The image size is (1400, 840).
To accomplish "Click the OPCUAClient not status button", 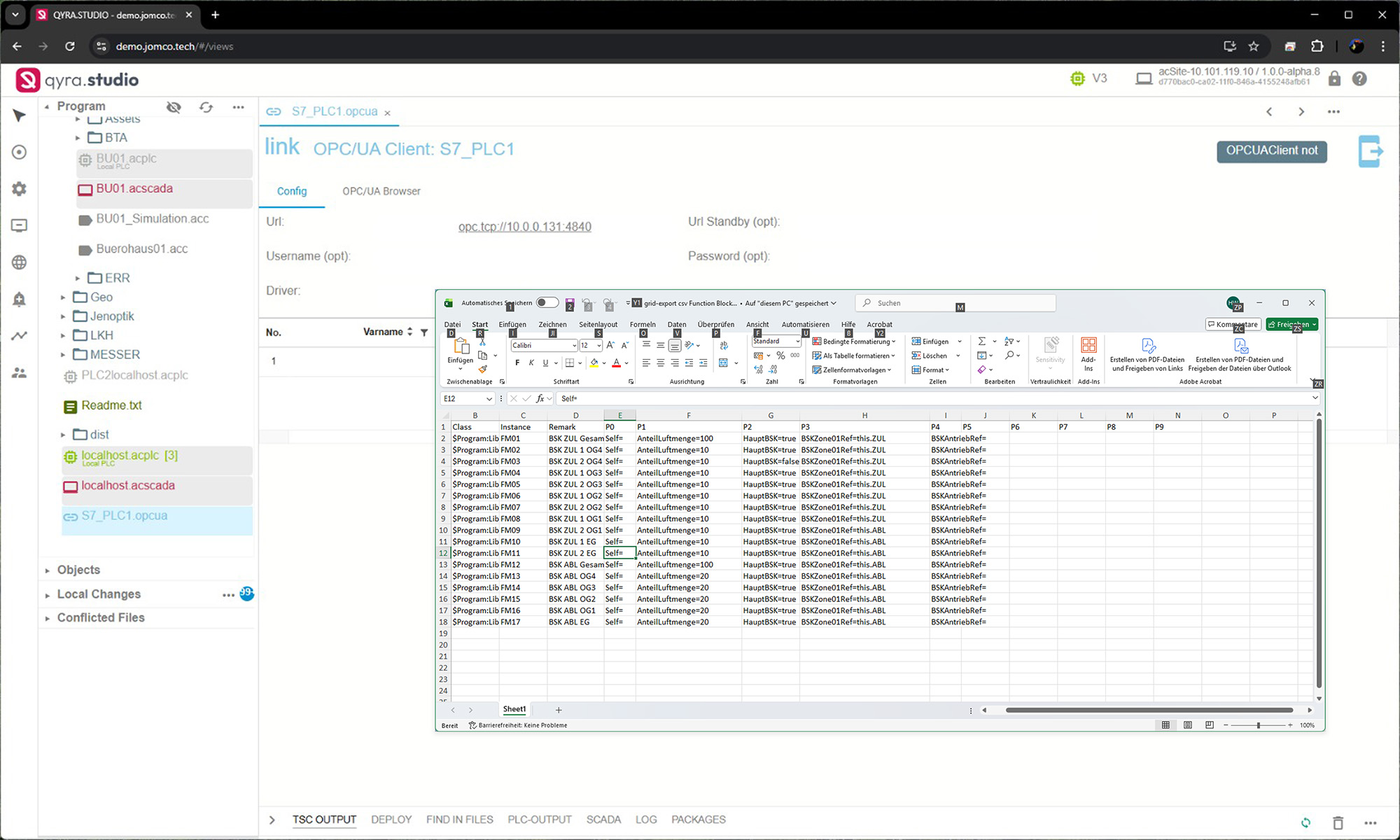I will tap(1271, 150).
